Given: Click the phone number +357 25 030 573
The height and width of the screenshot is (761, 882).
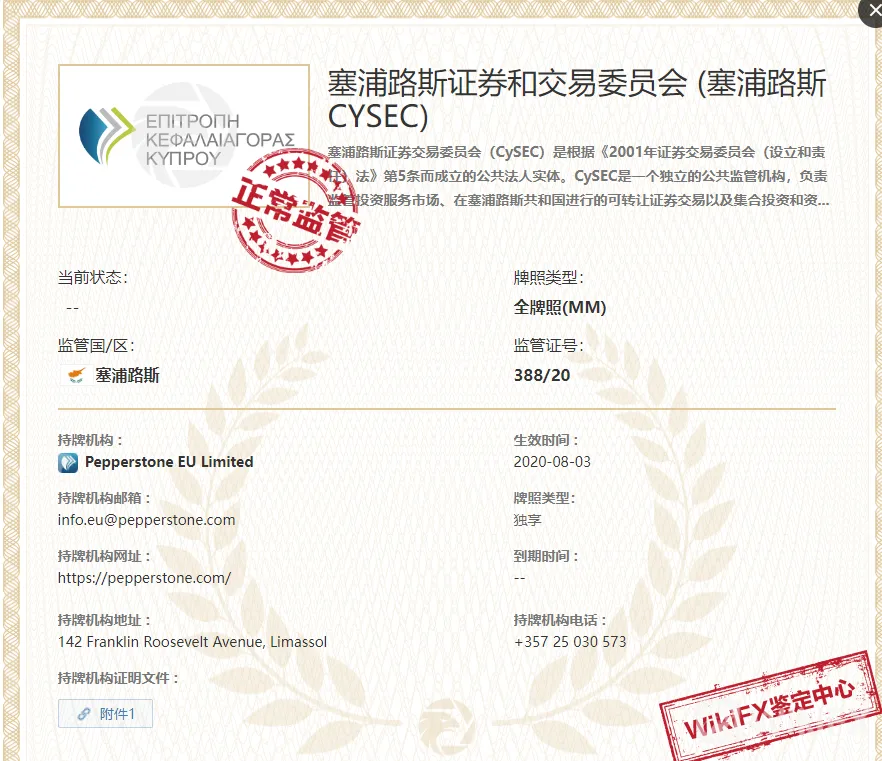Looking at the screenshot, I should click(570, 642).
